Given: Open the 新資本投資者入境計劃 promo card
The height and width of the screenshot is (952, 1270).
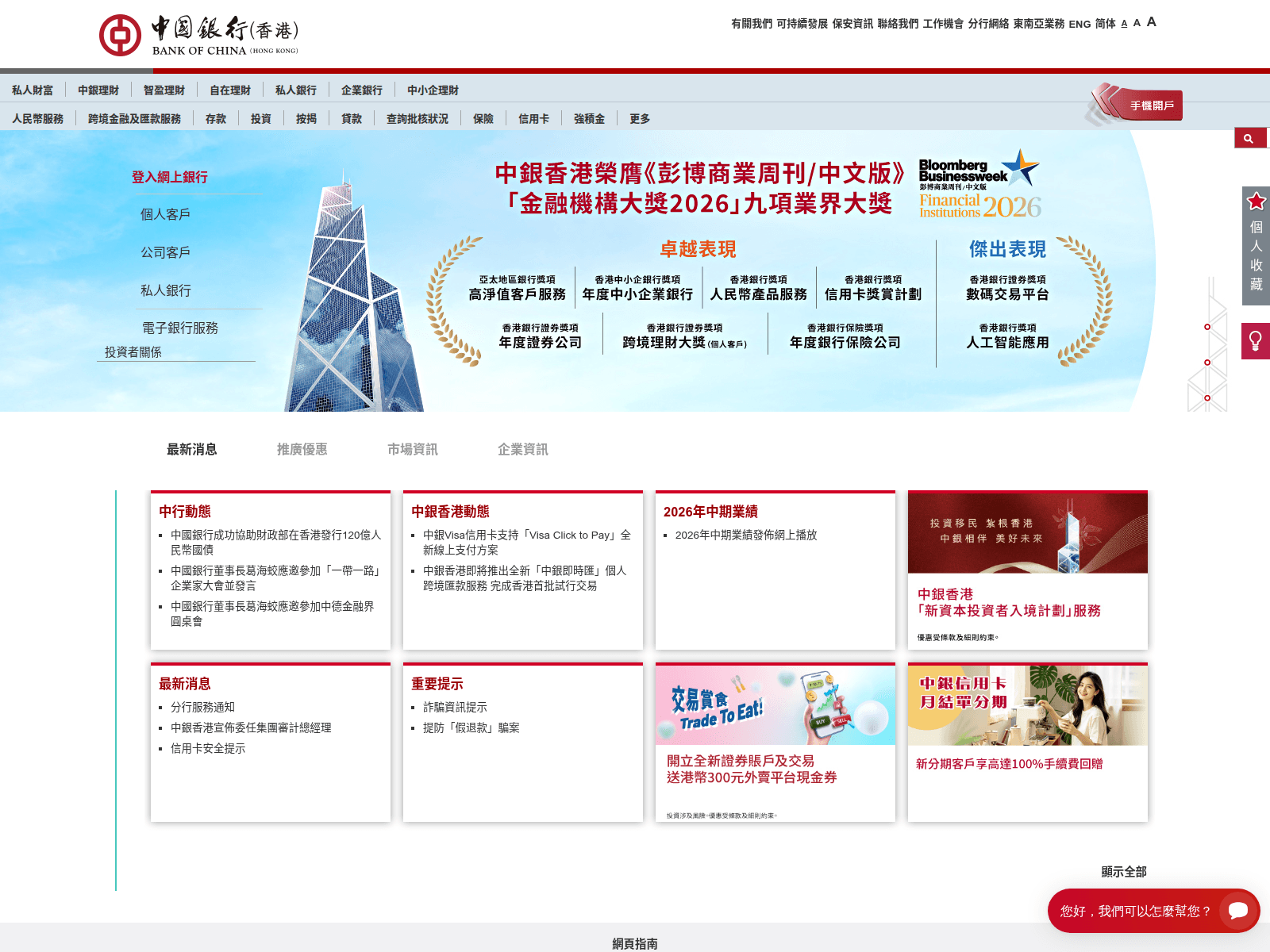Looking at the screenshot, I should (x=1028, y=570).
